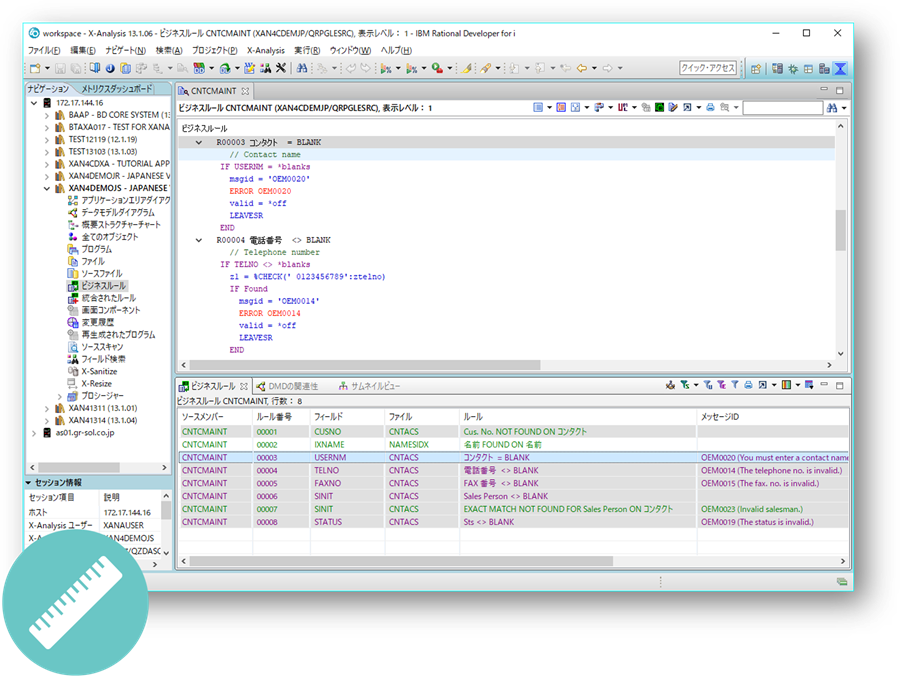
Task: Click the New wizard icon in main toolbar
Action: pos(35,68)
